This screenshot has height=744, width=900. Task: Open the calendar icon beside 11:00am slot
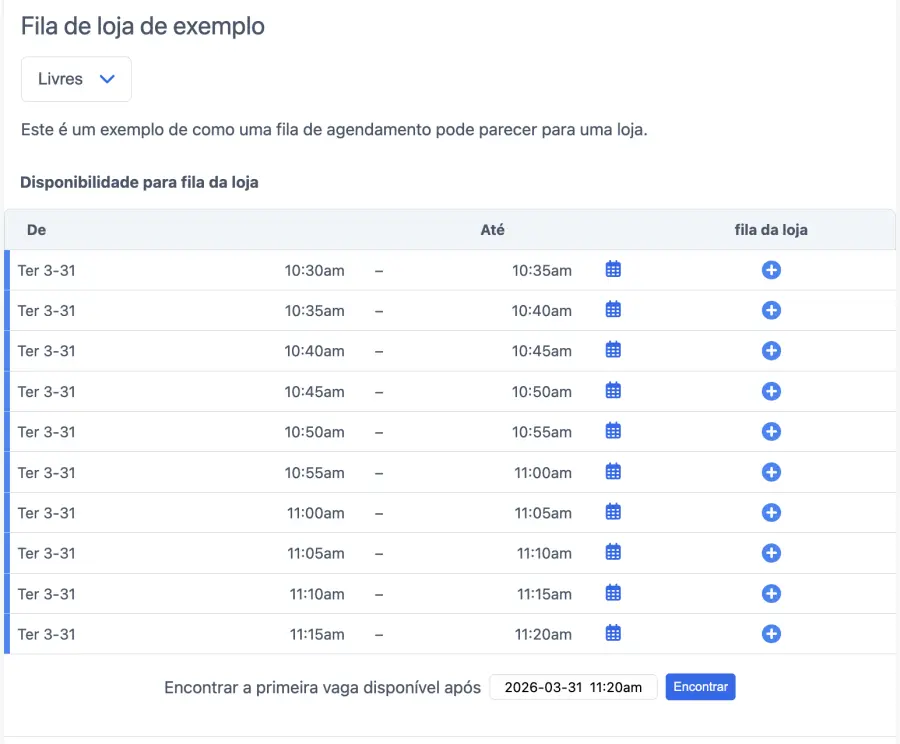[613, 512]
